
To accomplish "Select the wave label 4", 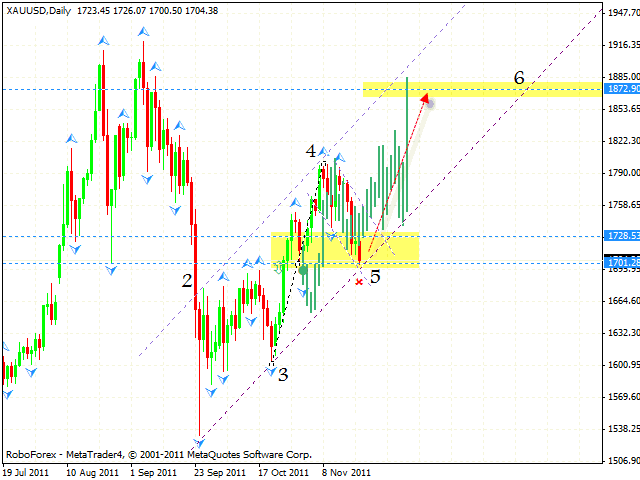I will tap(311, 151).
